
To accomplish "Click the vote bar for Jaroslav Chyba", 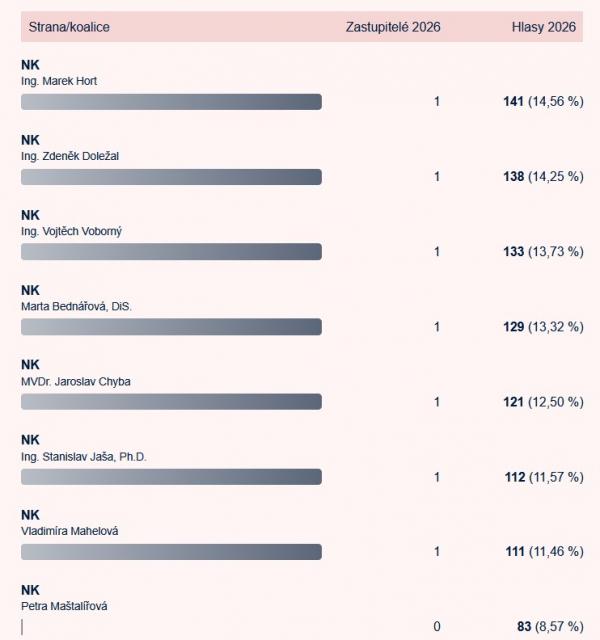I will tap(171, 402).
